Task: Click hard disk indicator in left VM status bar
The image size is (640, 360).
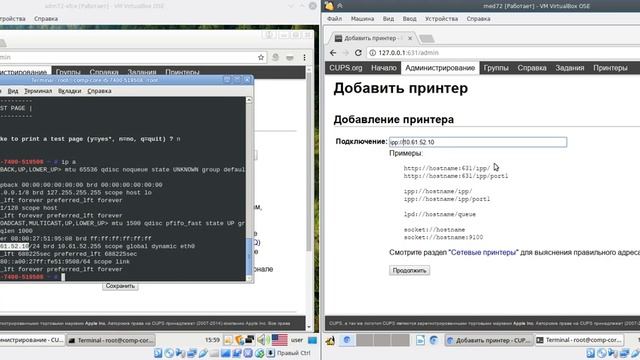Action: pos(158,353)
